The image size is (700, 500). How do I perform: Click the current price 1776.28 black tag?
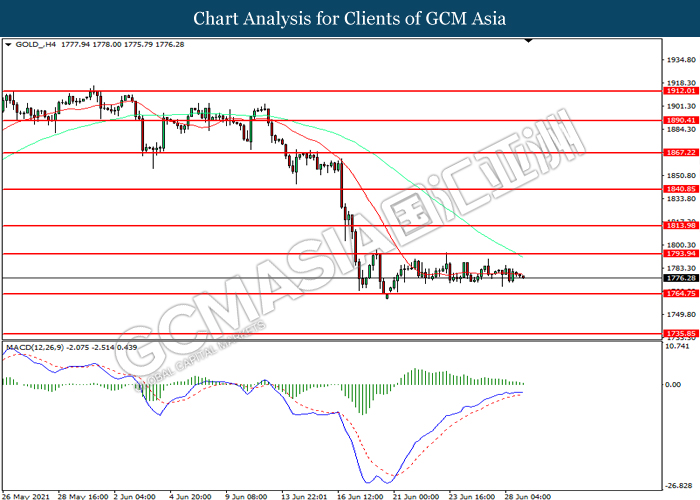tap(679, 278)
